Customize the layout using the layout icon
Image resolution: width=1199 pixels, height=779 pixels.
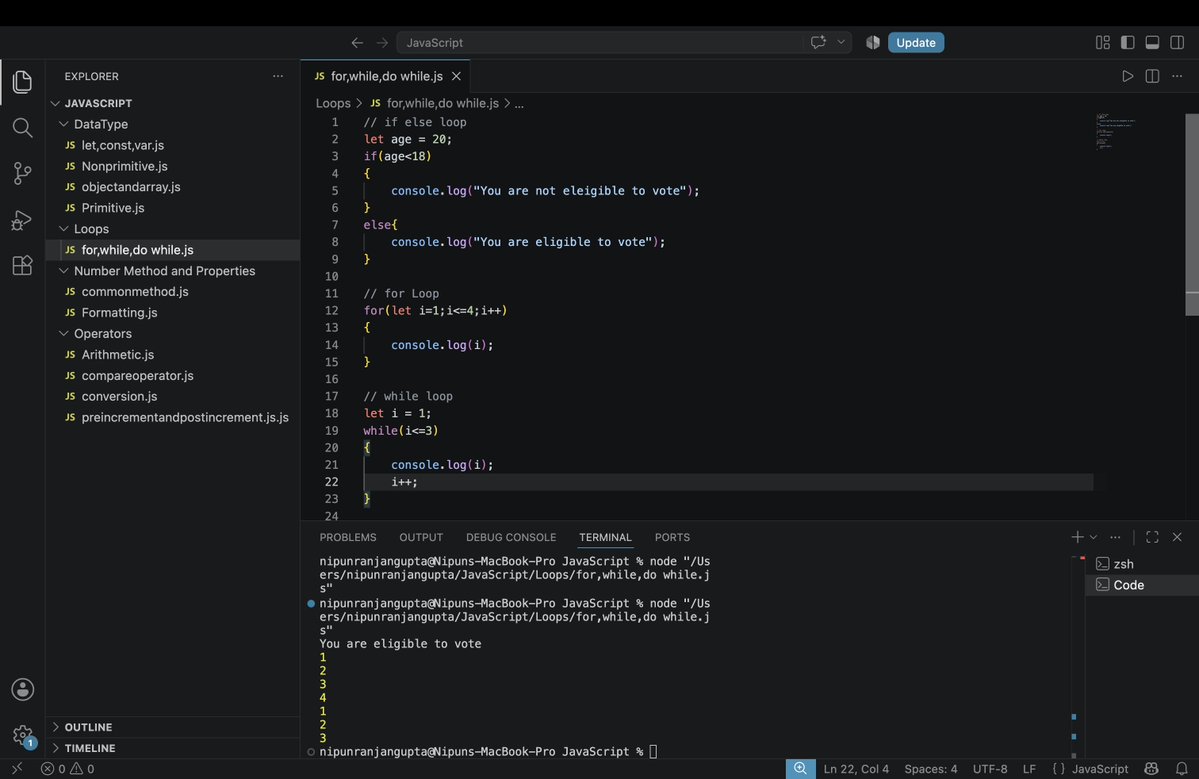(1103, 43)
